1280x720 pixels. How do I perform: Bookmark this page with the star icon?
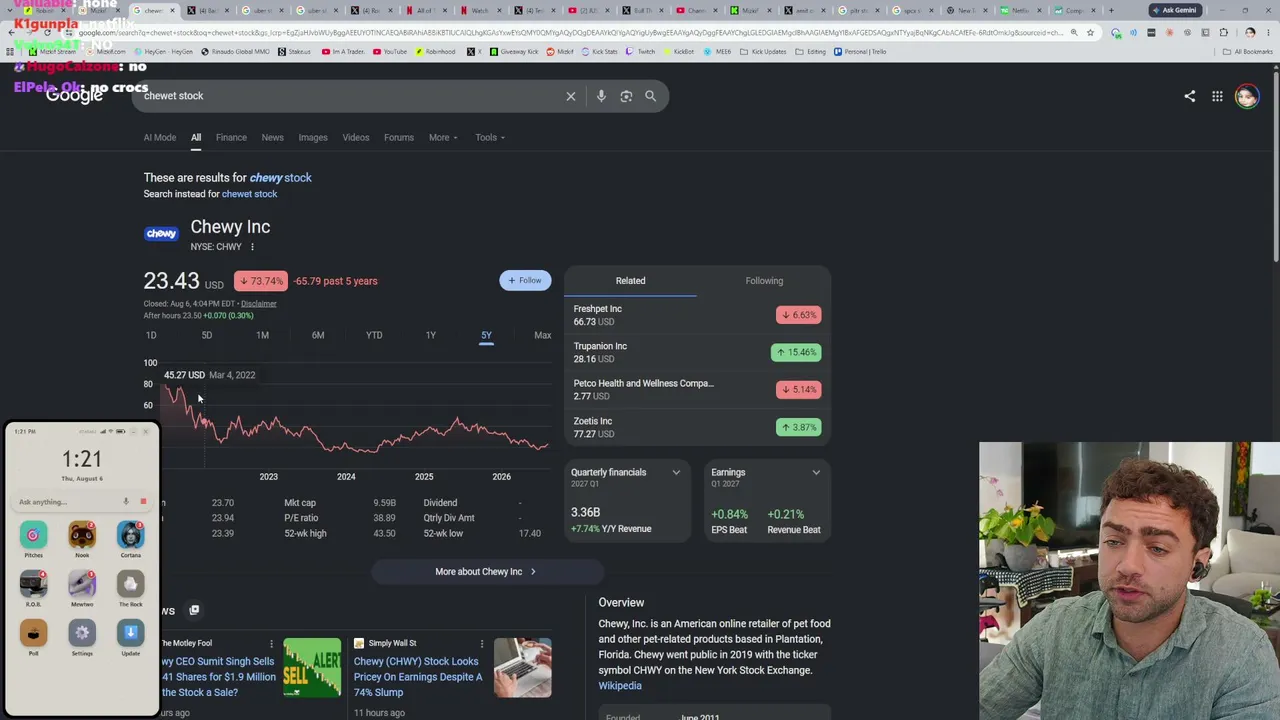pos(1090,33)
